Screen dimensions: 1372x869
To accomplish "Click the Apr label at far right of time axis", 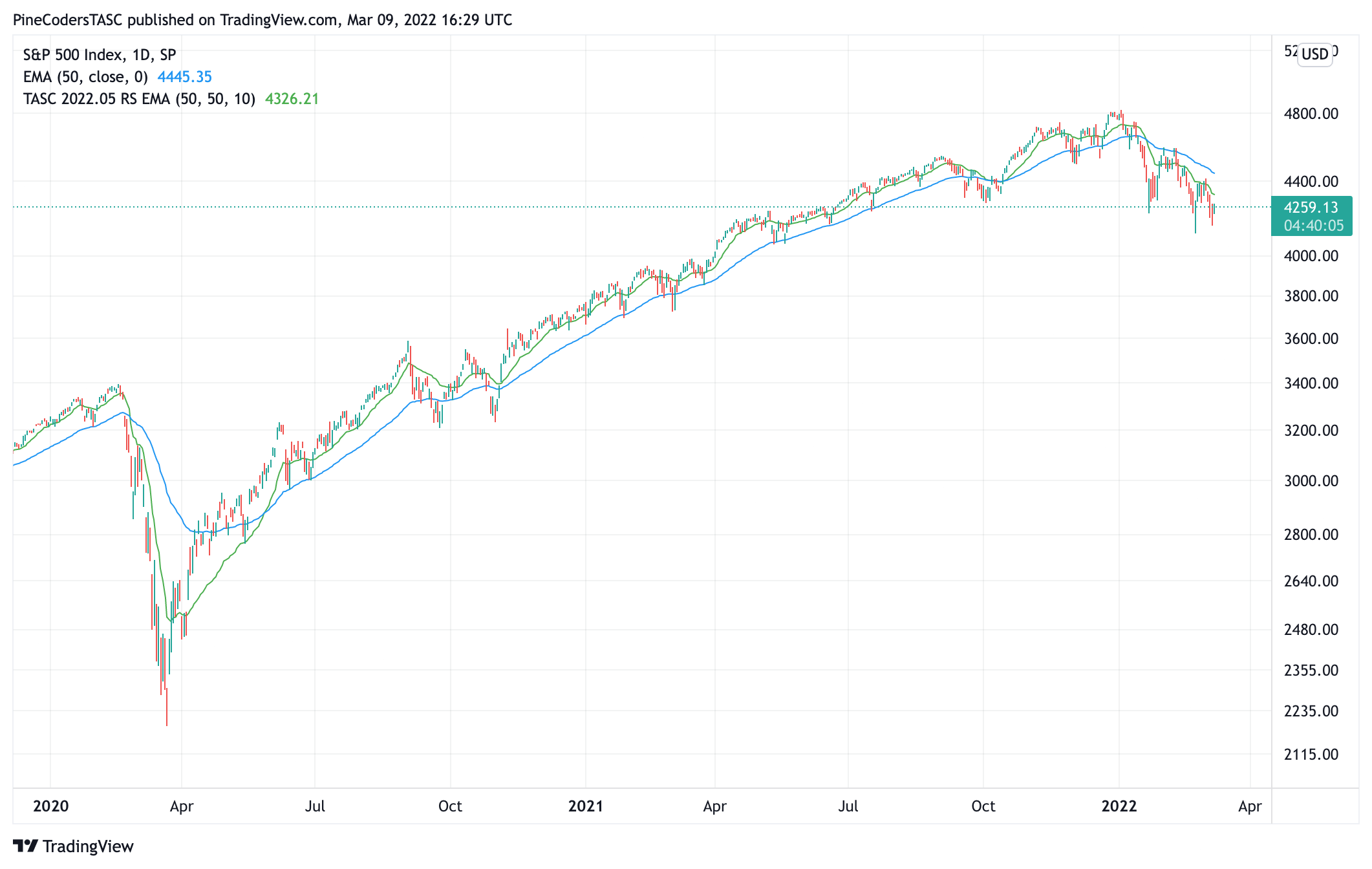I will click(1250, 807).
